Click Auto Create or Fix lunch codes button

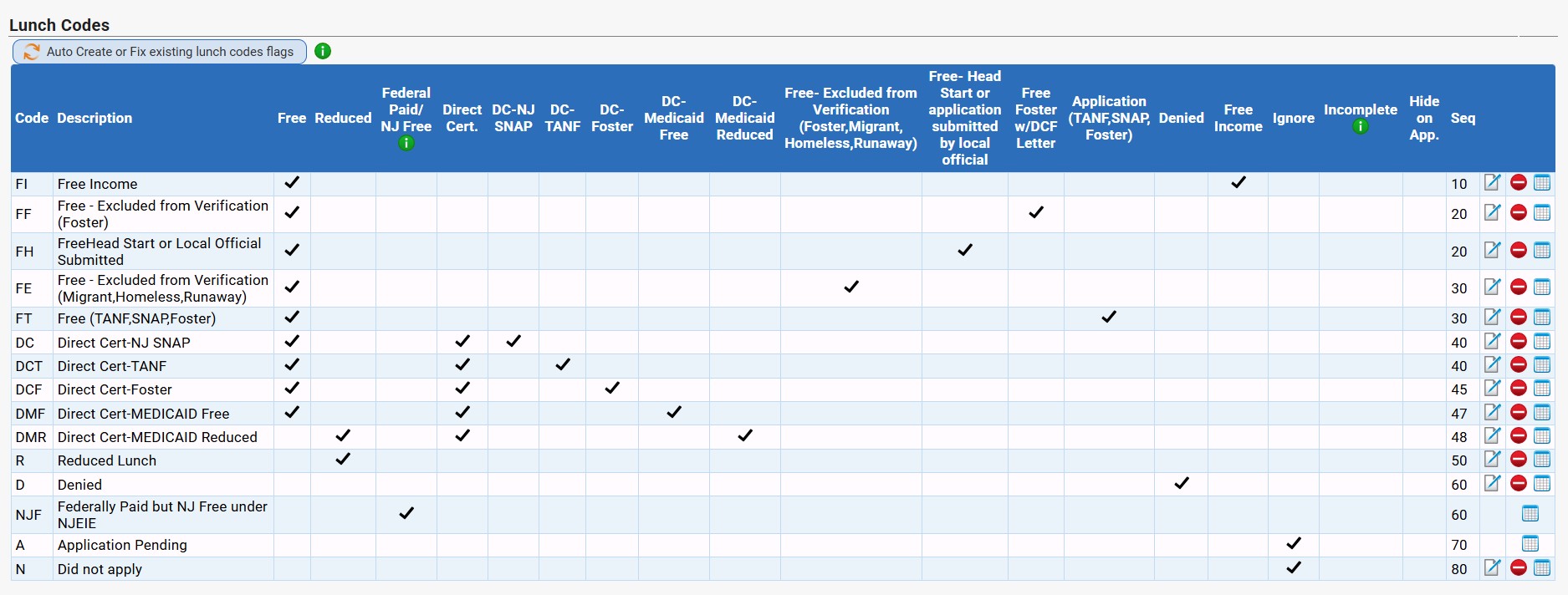159,52
